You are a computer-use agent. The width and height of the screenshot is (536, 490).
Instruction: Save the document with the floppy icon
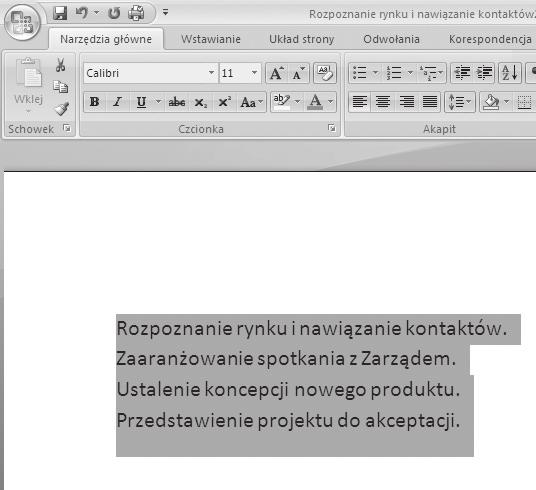click(60, 13)
